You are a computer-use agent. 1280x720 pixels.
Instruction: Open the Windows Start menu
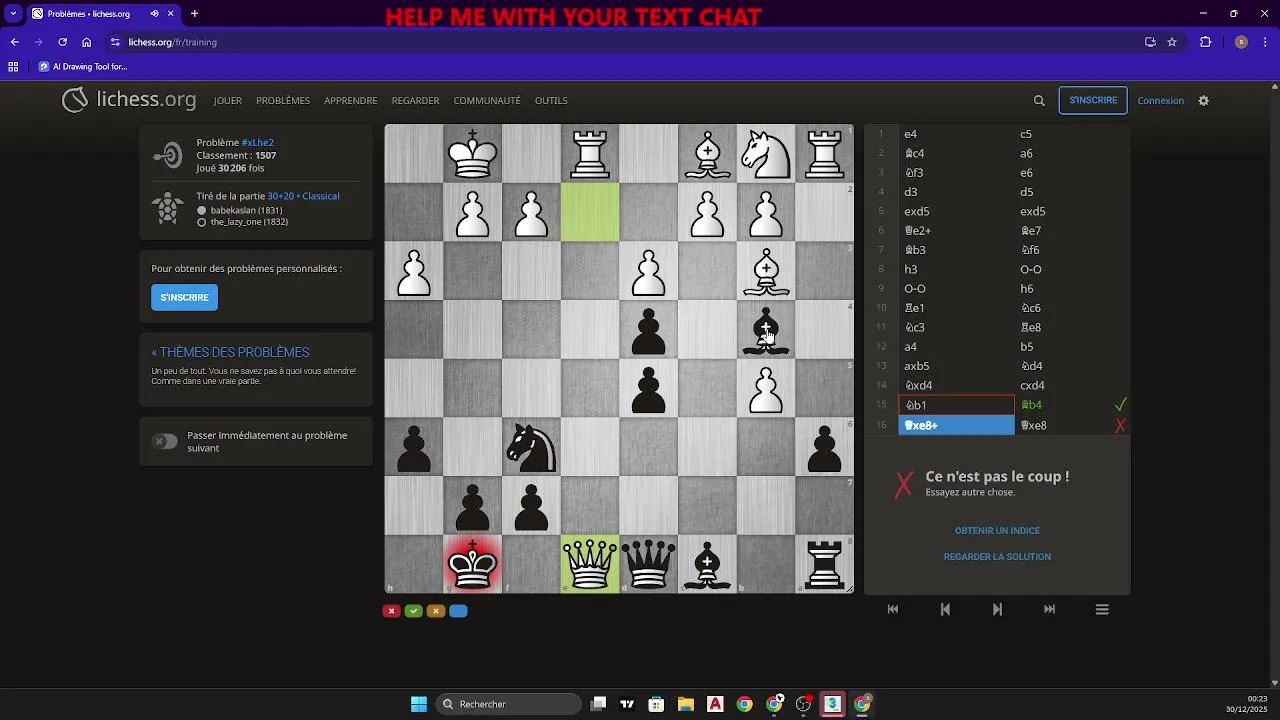click(x=419, y=704)
